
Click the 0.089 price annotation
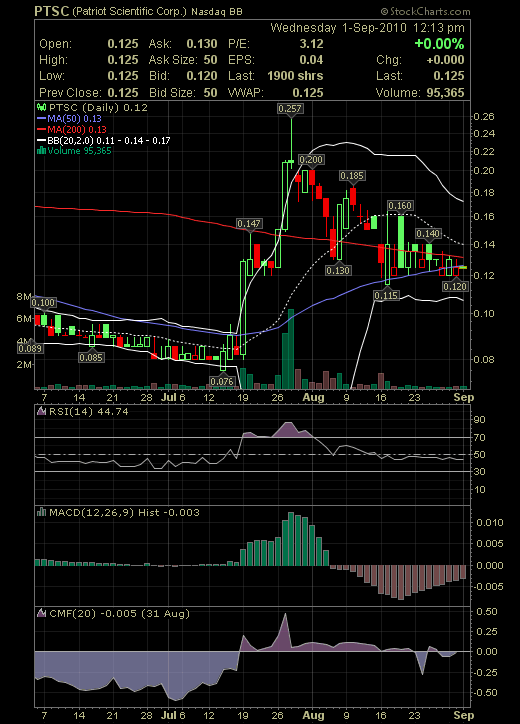(30, 349)
